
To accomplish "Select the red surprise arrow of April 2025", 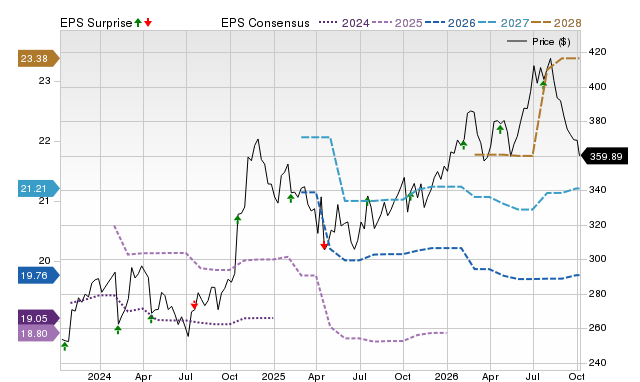I will (324, 245).
